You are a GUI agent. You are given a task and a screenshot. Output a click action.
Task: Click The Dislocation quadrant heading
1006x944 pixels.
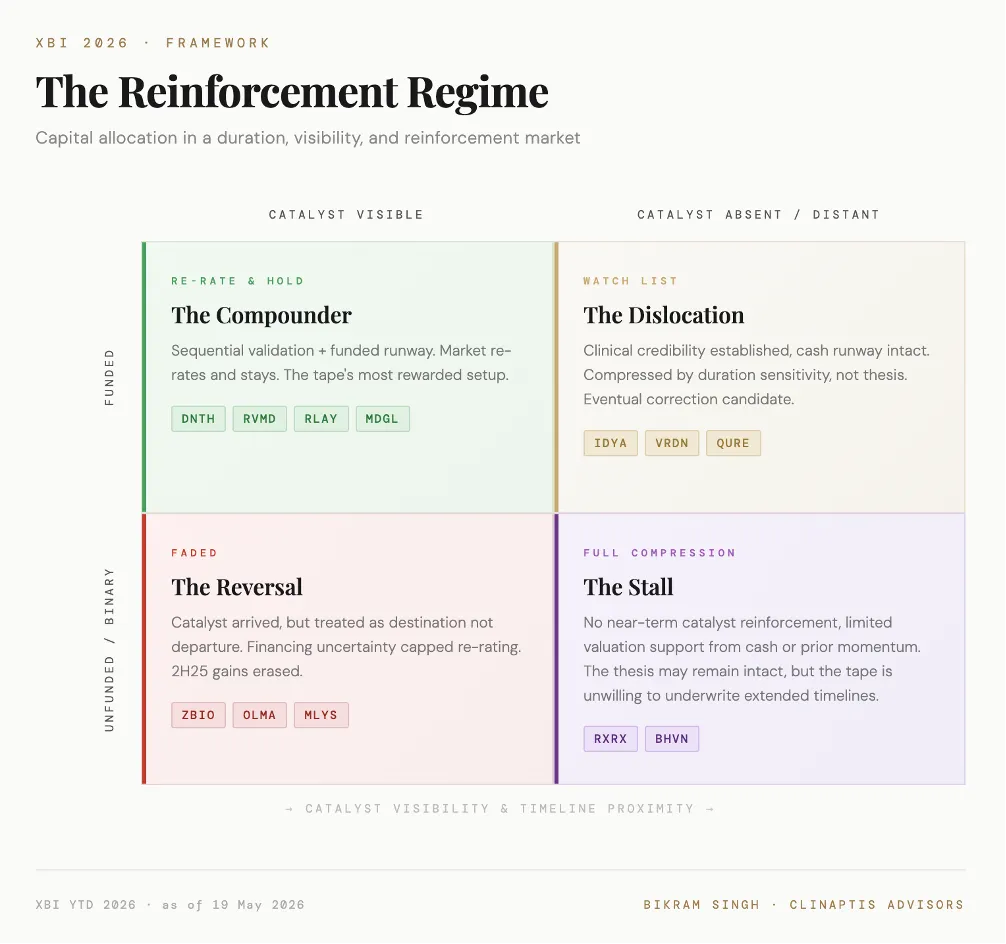(x=663, y=315)
